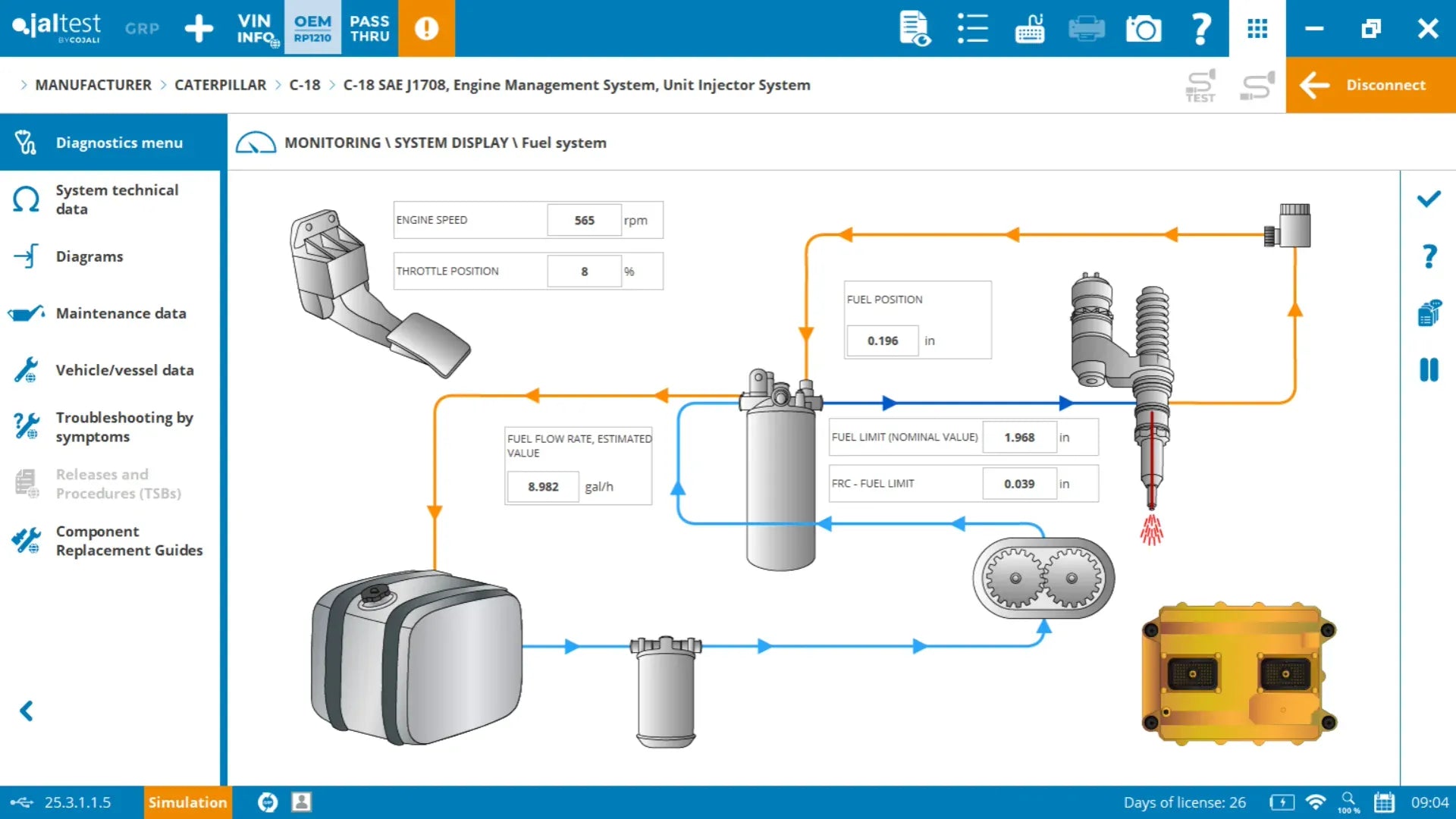Screen dimensions: 1456x819
Task: Click the sync refresh icon in status bar
Action: [x=268, y=802]
